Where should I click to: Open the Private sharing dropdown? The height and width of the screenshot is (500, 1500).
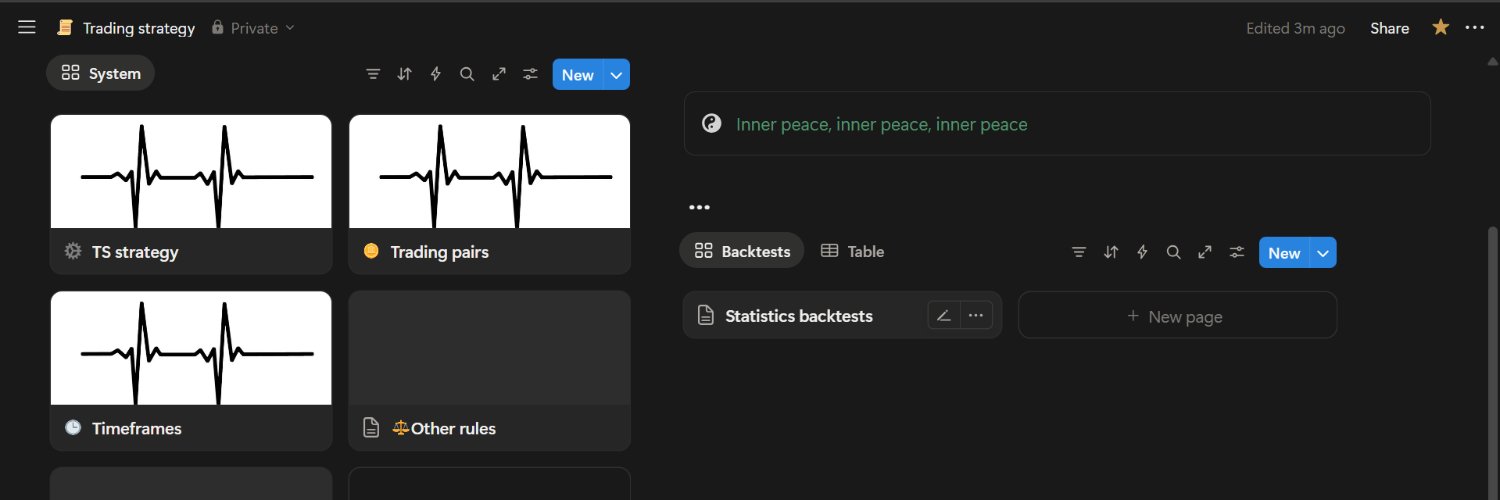(x=254, y=28)
